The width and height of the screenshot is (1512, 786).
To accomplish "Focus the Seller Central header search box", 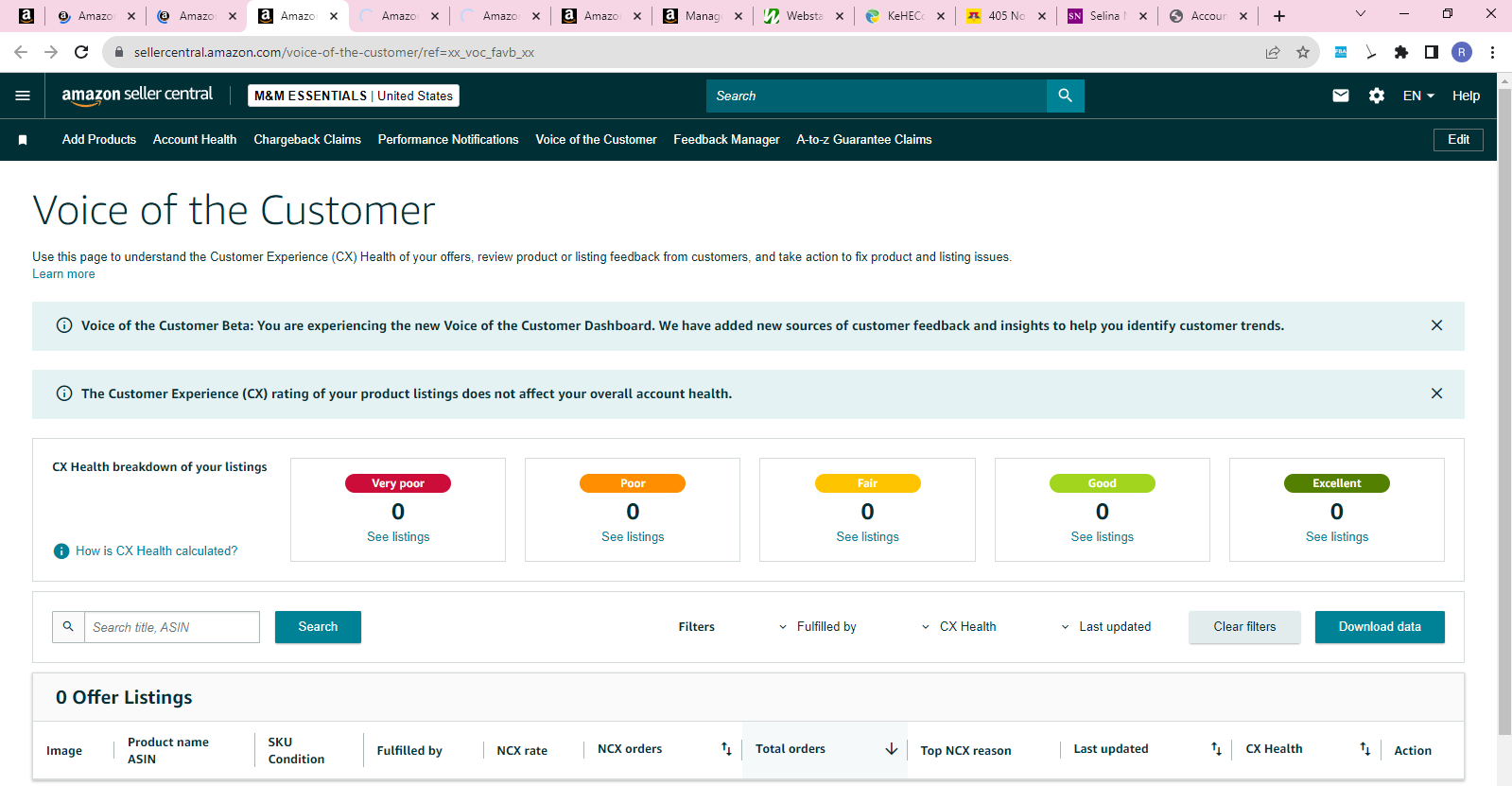I will coord(877,96).
